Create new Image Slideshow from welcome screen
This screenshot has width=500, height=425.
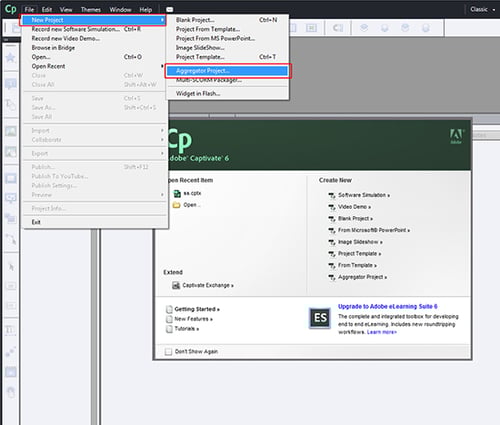pyautogui.click(x=360, y=242)
